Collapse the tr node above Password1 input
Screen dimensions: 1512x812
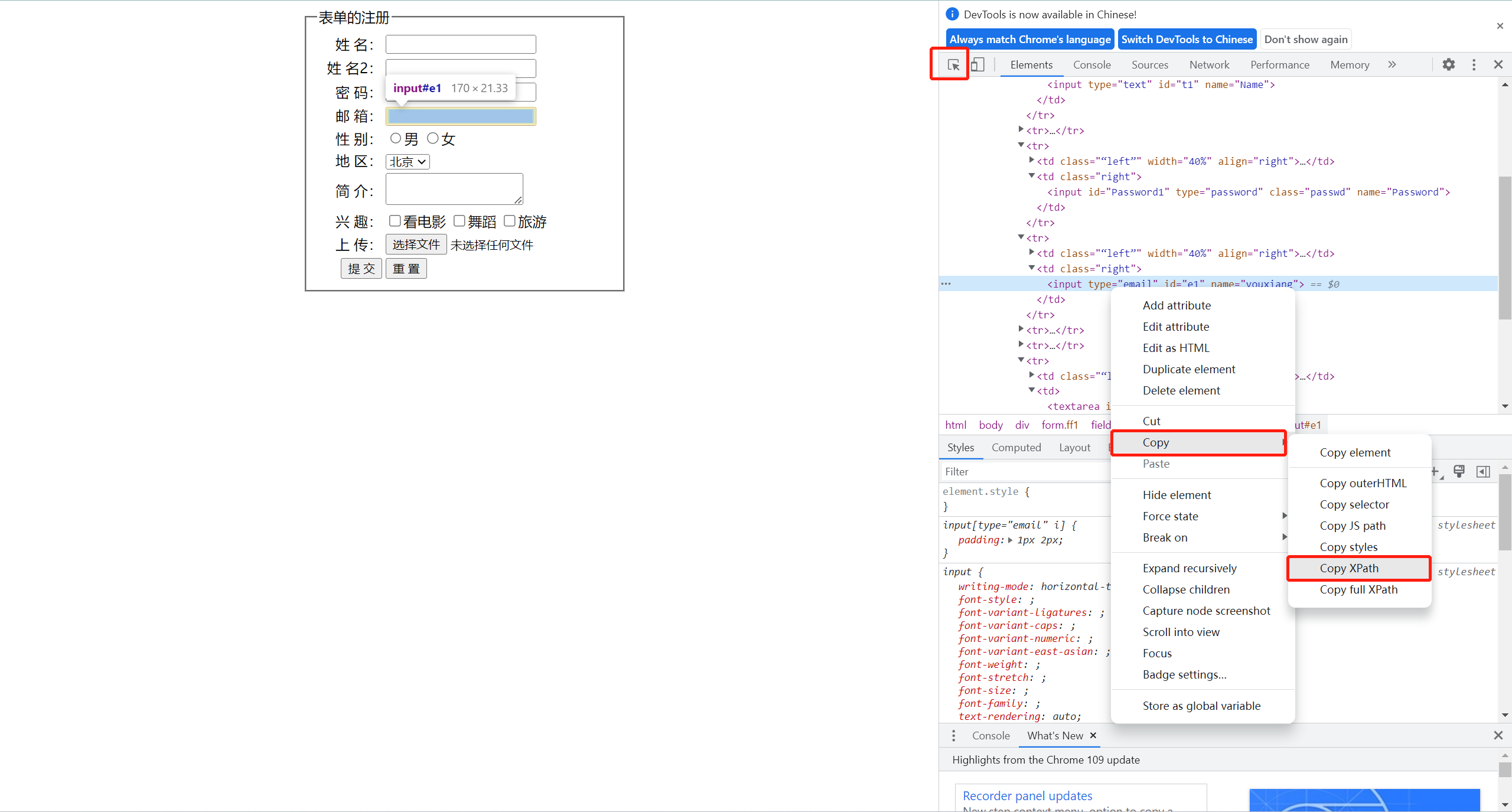(1021, 145)
